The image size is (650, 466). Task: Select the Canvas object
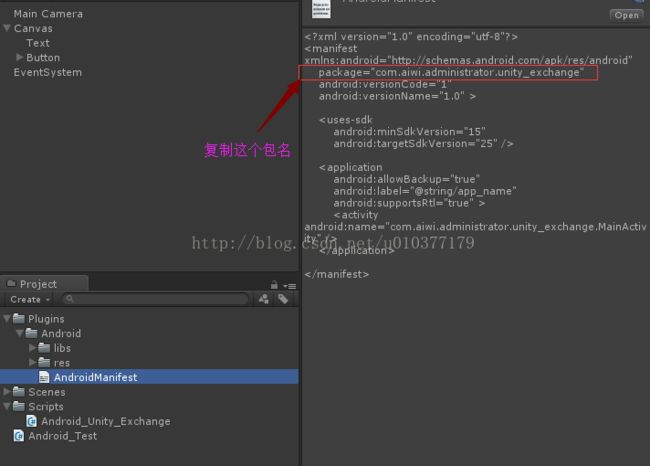pyautogui.click(x=33, y=29)
